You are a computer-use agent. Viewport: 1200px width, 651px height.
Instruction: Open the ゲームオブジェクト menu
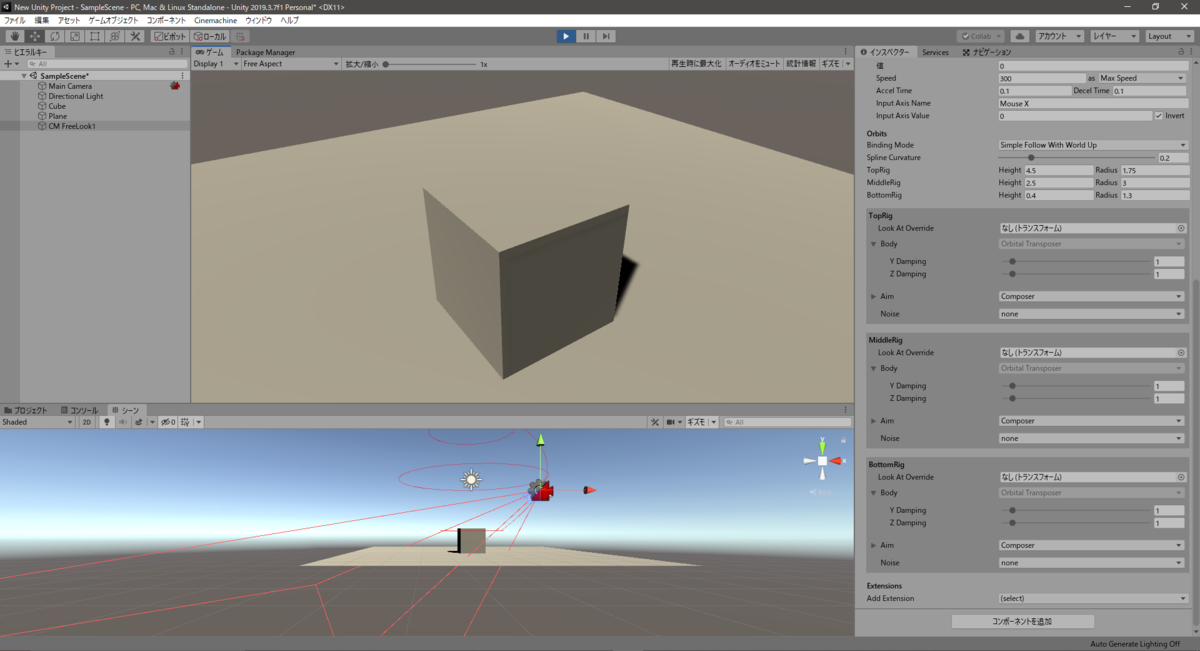(114, 20)
